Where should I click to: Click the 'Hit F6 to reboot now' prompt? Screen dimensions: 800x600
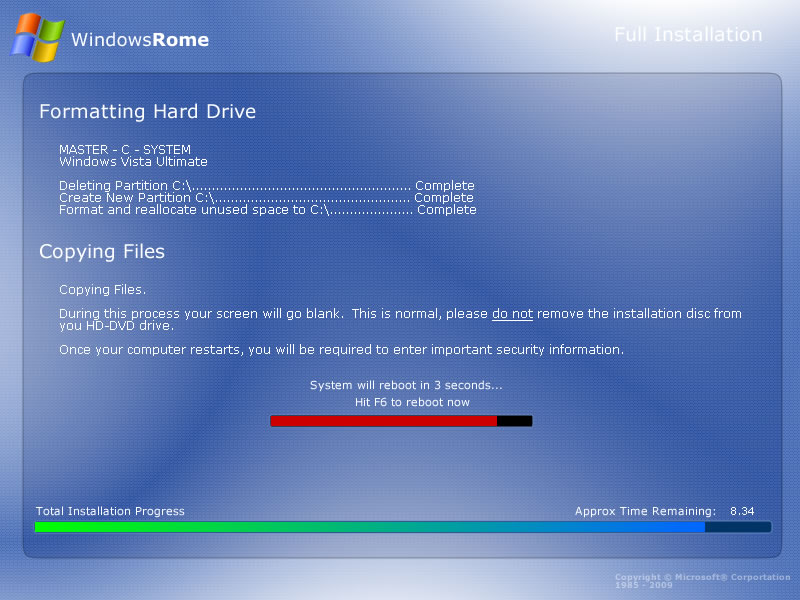pos(412,402)
